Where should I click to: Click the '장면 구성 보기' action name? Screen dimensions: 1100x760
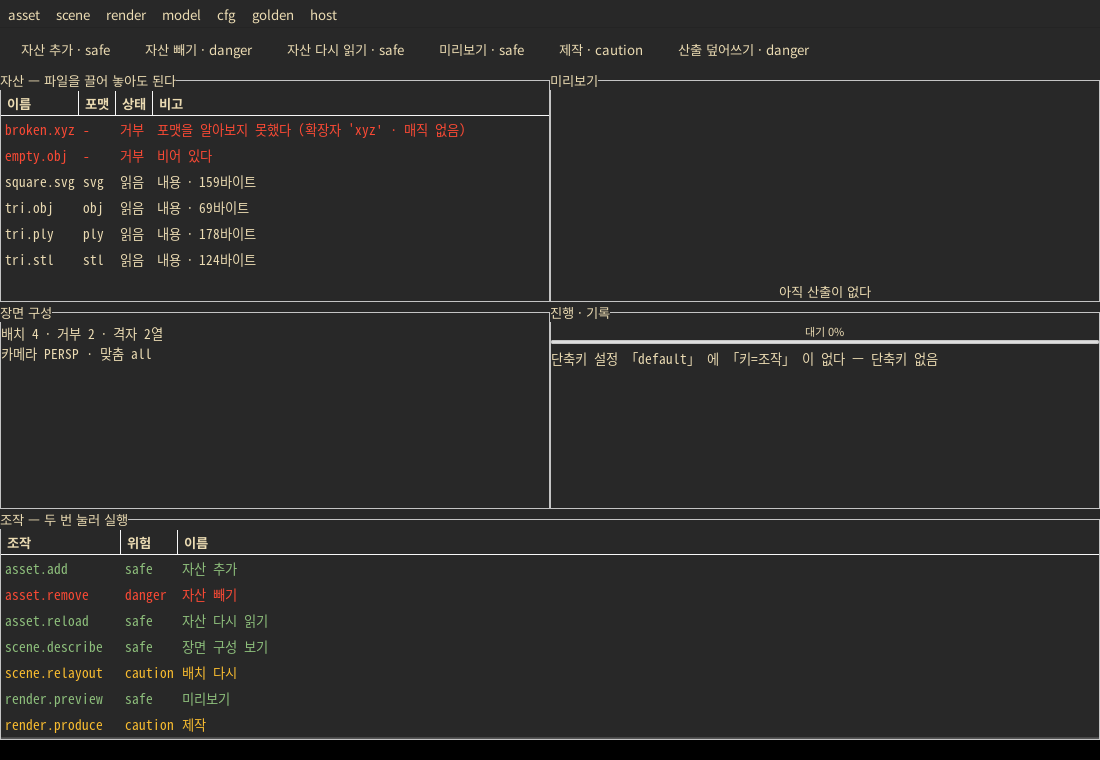pos(224,647)
